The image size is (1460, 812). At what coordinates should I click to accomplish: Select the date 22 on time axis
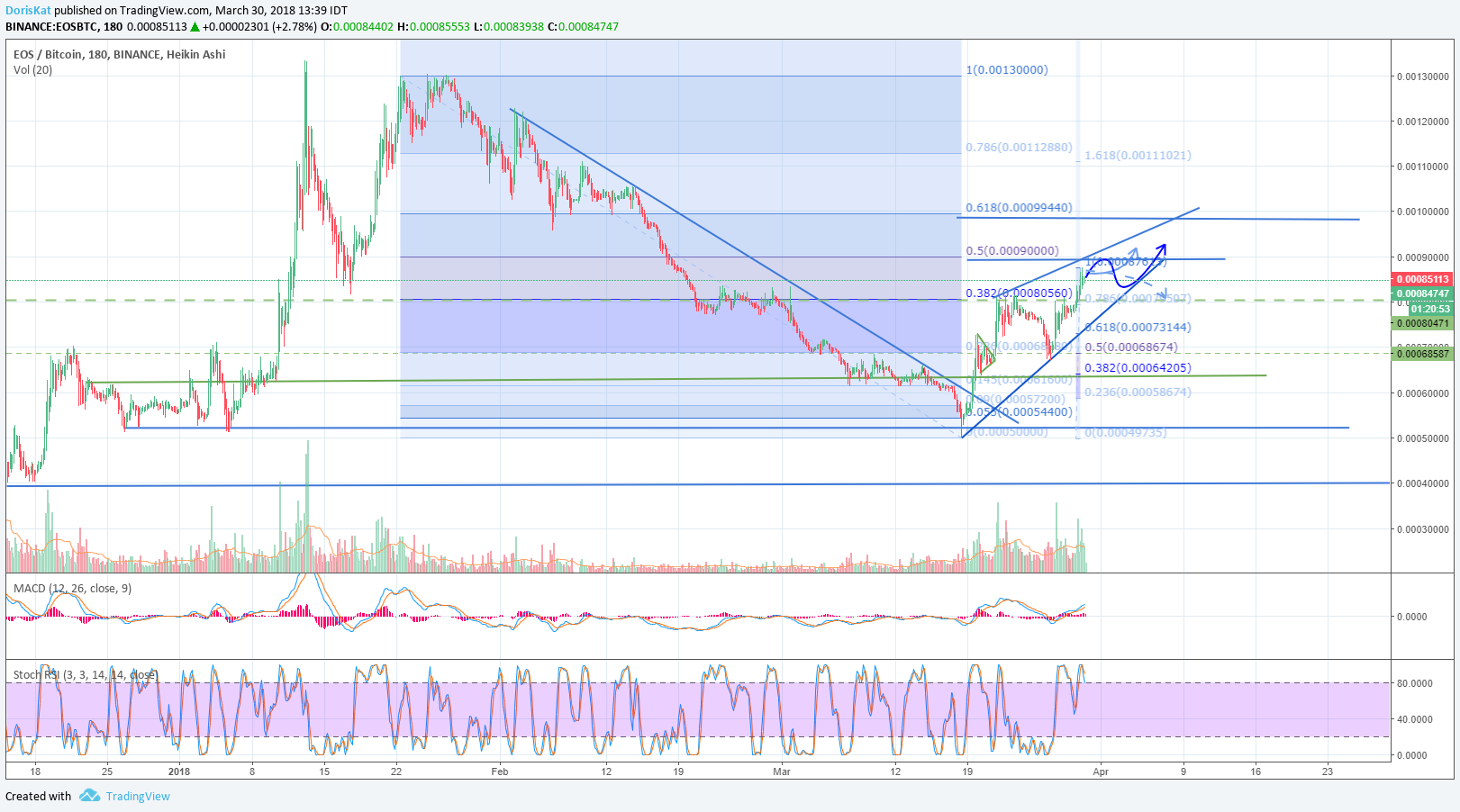point(397,771)
